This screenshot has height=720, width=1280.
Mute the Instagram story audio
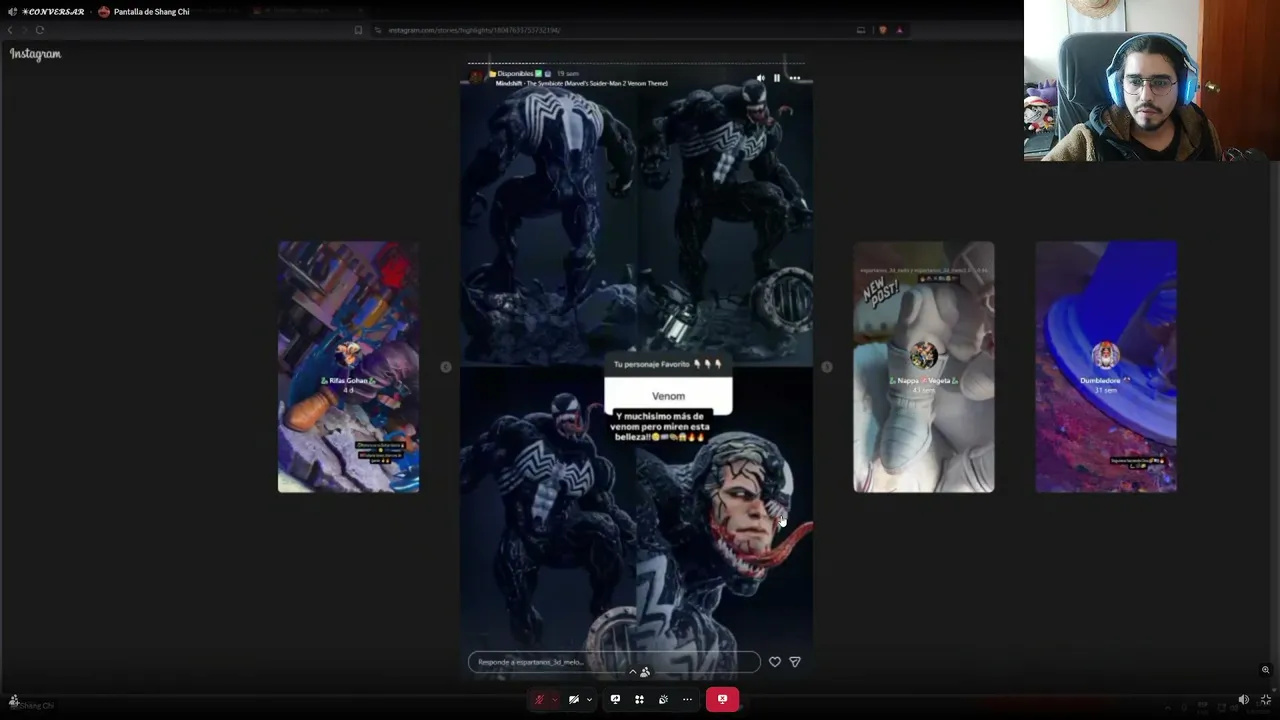[x=760, y=78]
